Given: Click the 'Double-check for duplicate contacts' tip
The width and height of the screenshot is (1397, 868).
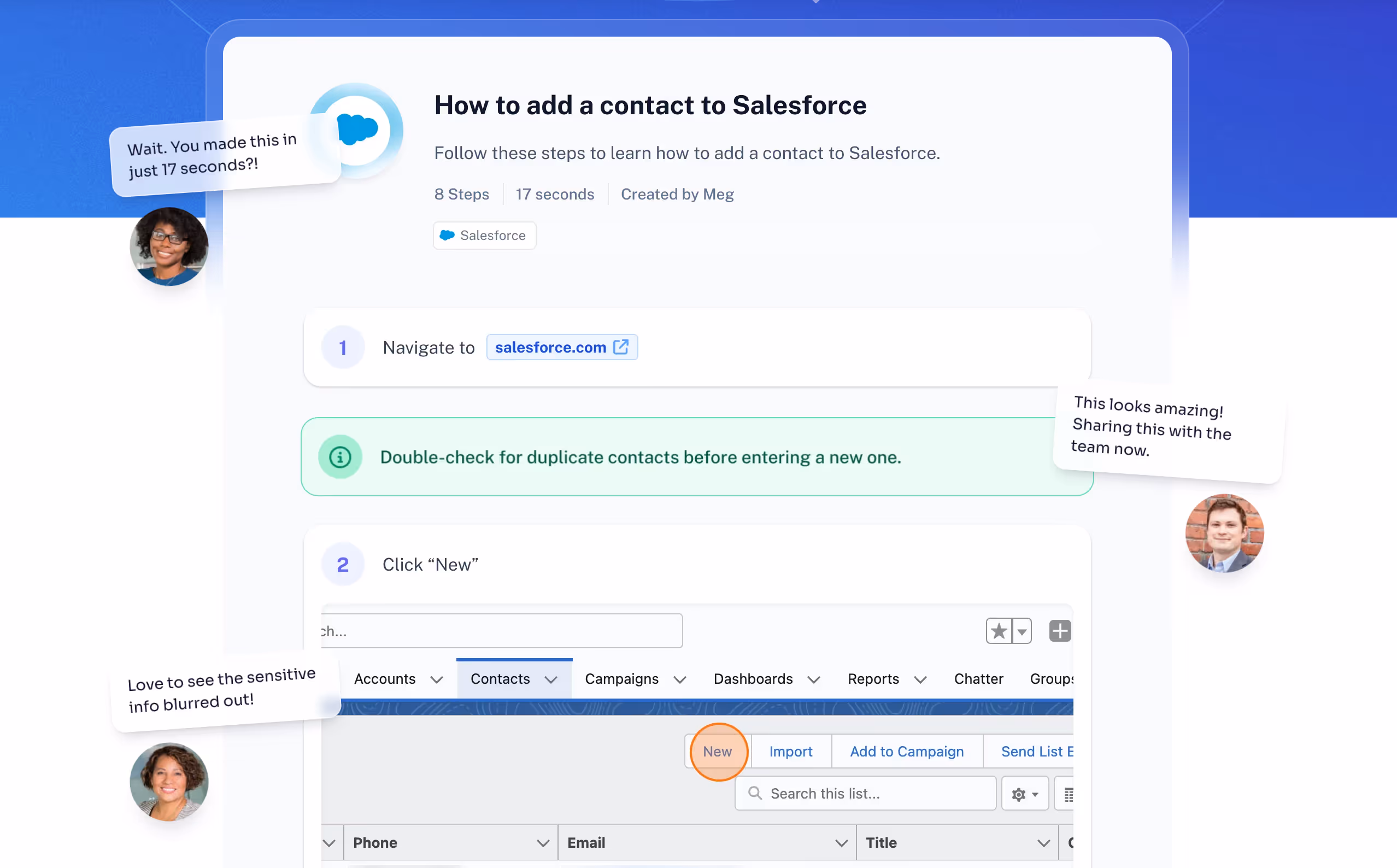Looking at the screenshot, I should [x=641, y=457].
